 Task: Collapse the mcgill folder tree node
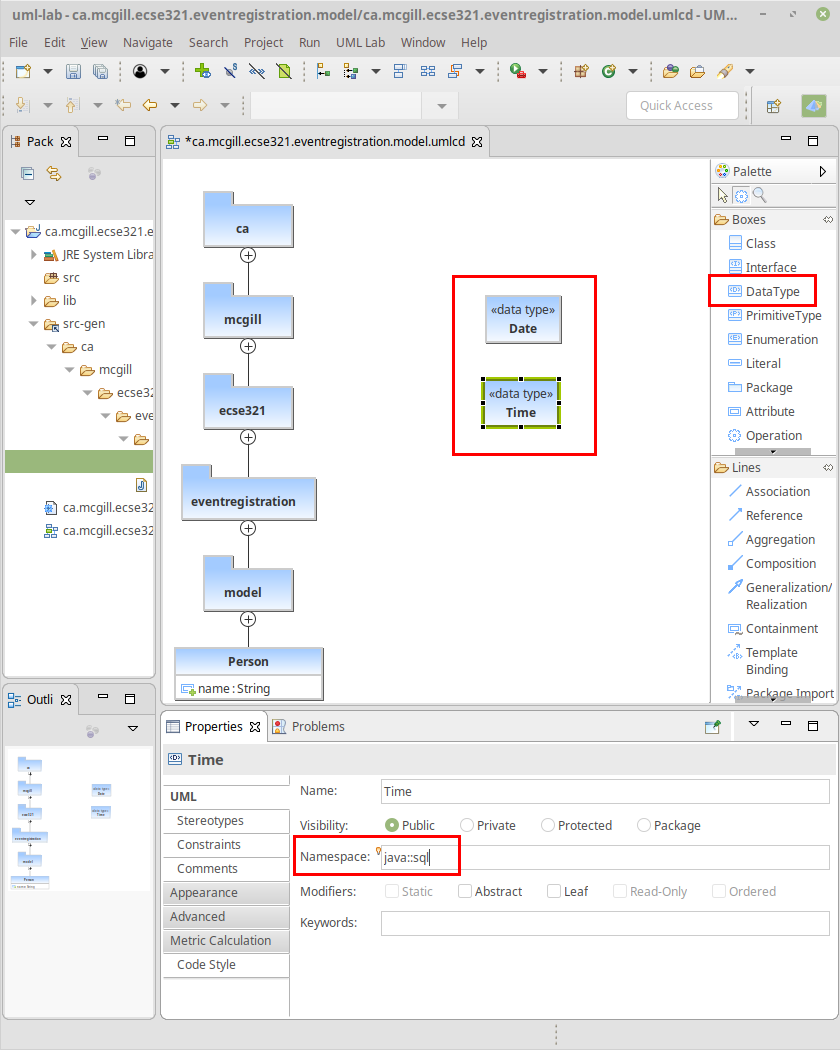70,370
